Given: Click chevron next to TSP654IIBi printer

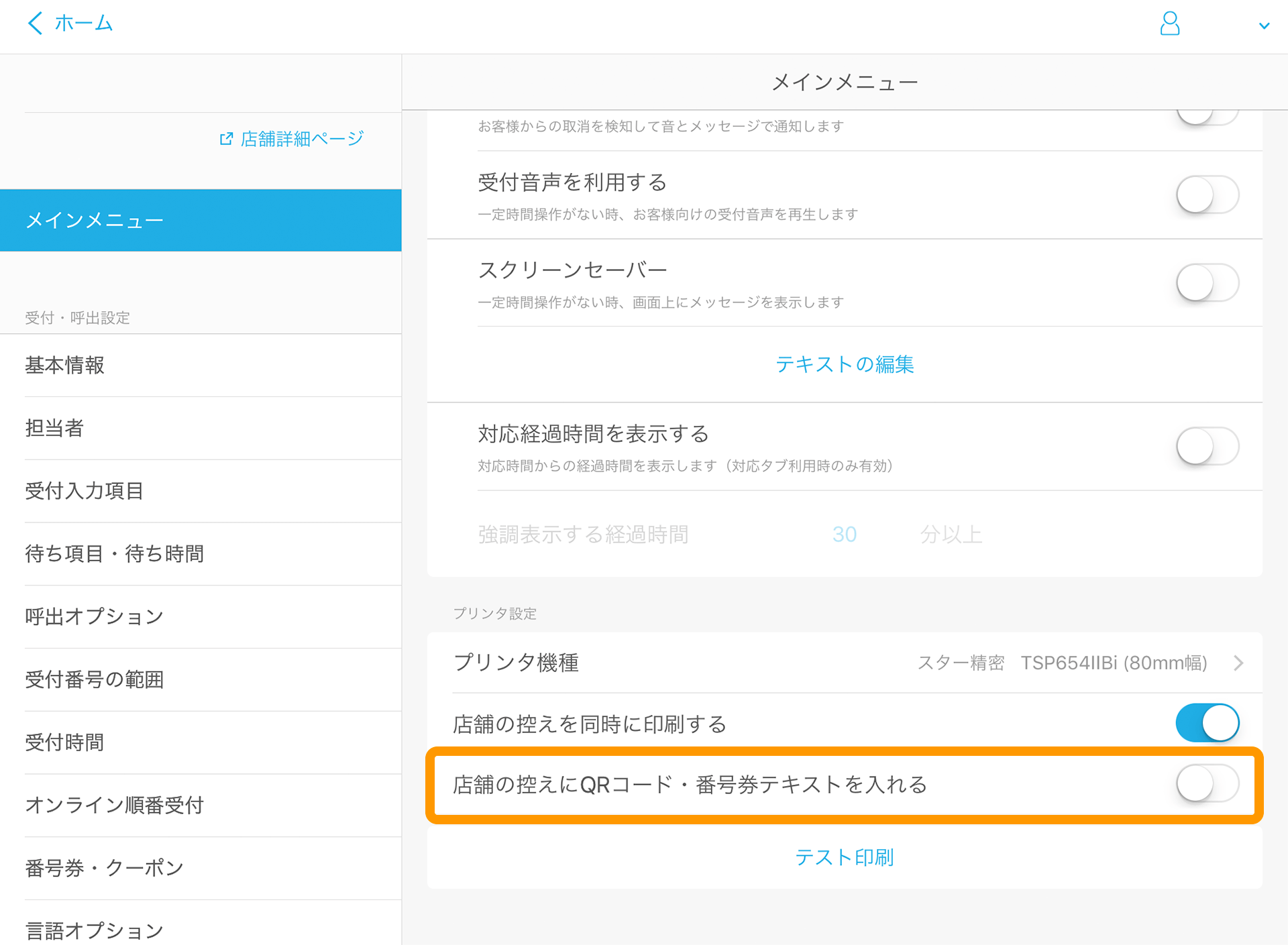Looking at the screenshot, I should [1238, 663].
